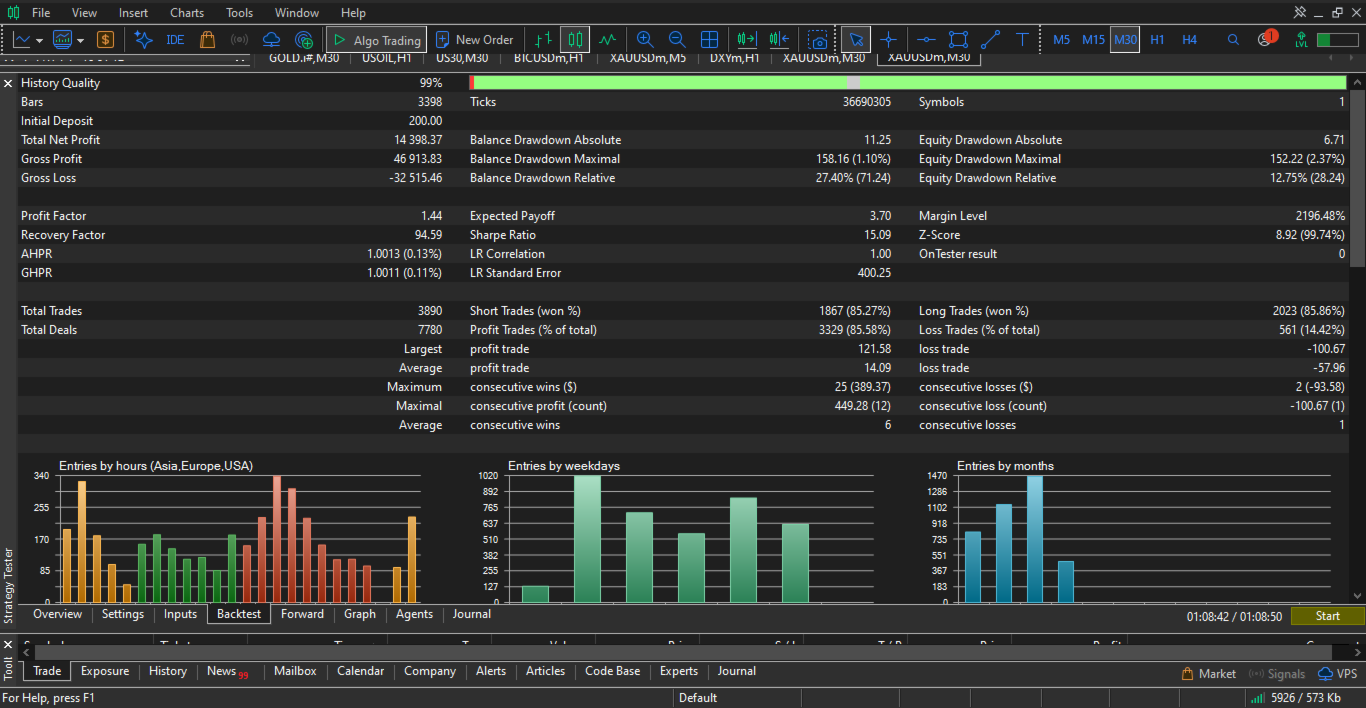Image resolution: width=1366 pixels, height=708 pixels.
Task: Click the vertical scrollbar of backtest report
Action: tap(1357, 178)
